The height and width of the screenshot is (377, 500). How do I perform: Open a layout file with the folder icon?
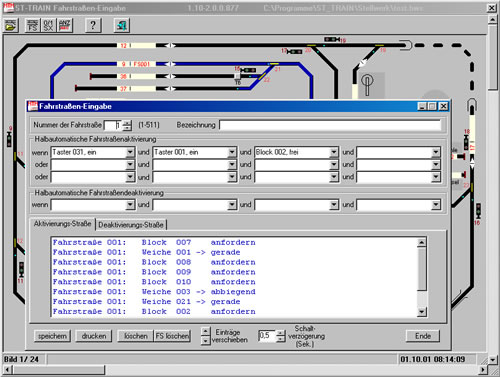pos(11,25)
